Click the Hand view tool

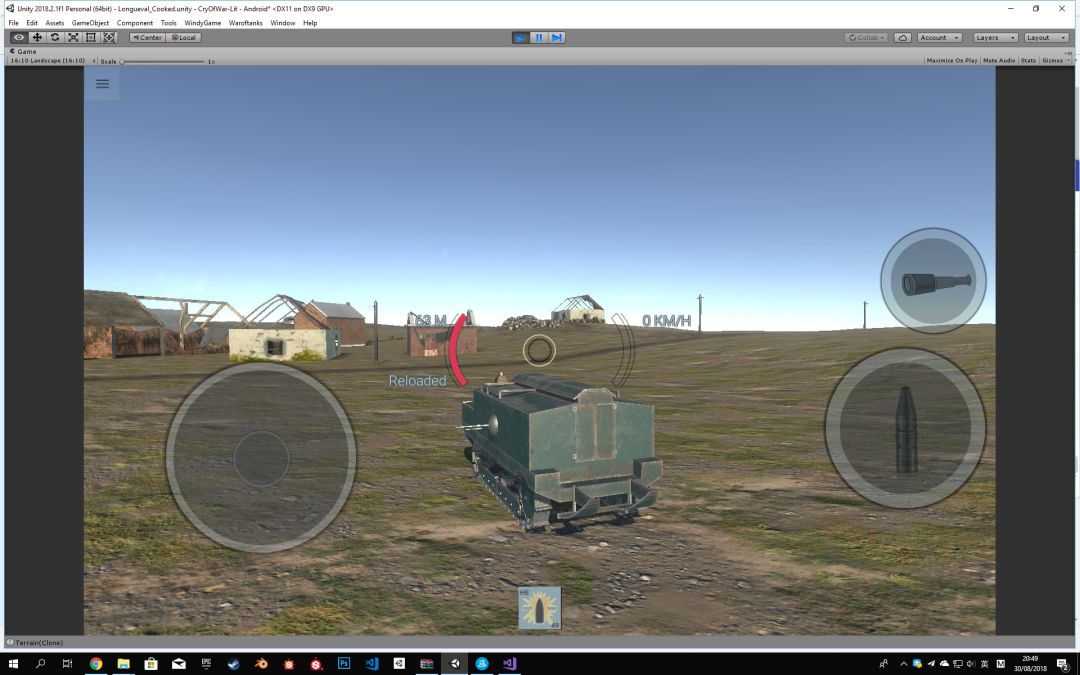pos(19,37)
